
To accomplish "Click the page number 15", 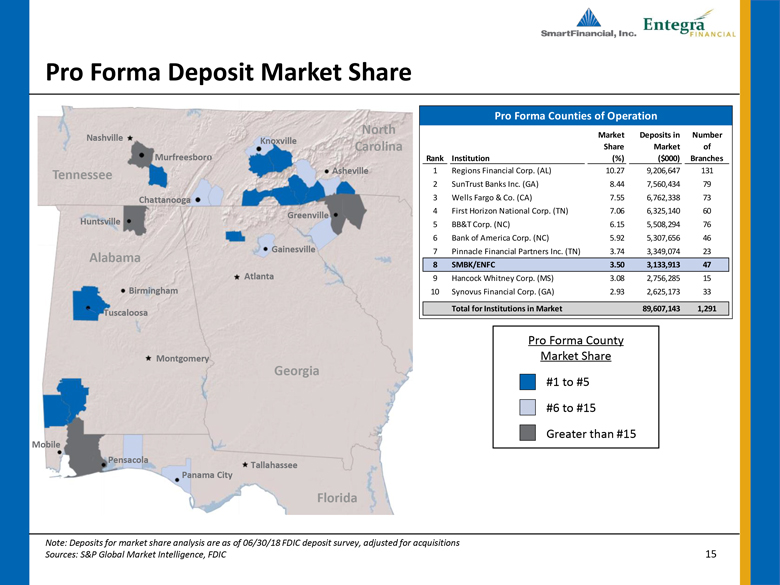I will click(x=711, y=554).
